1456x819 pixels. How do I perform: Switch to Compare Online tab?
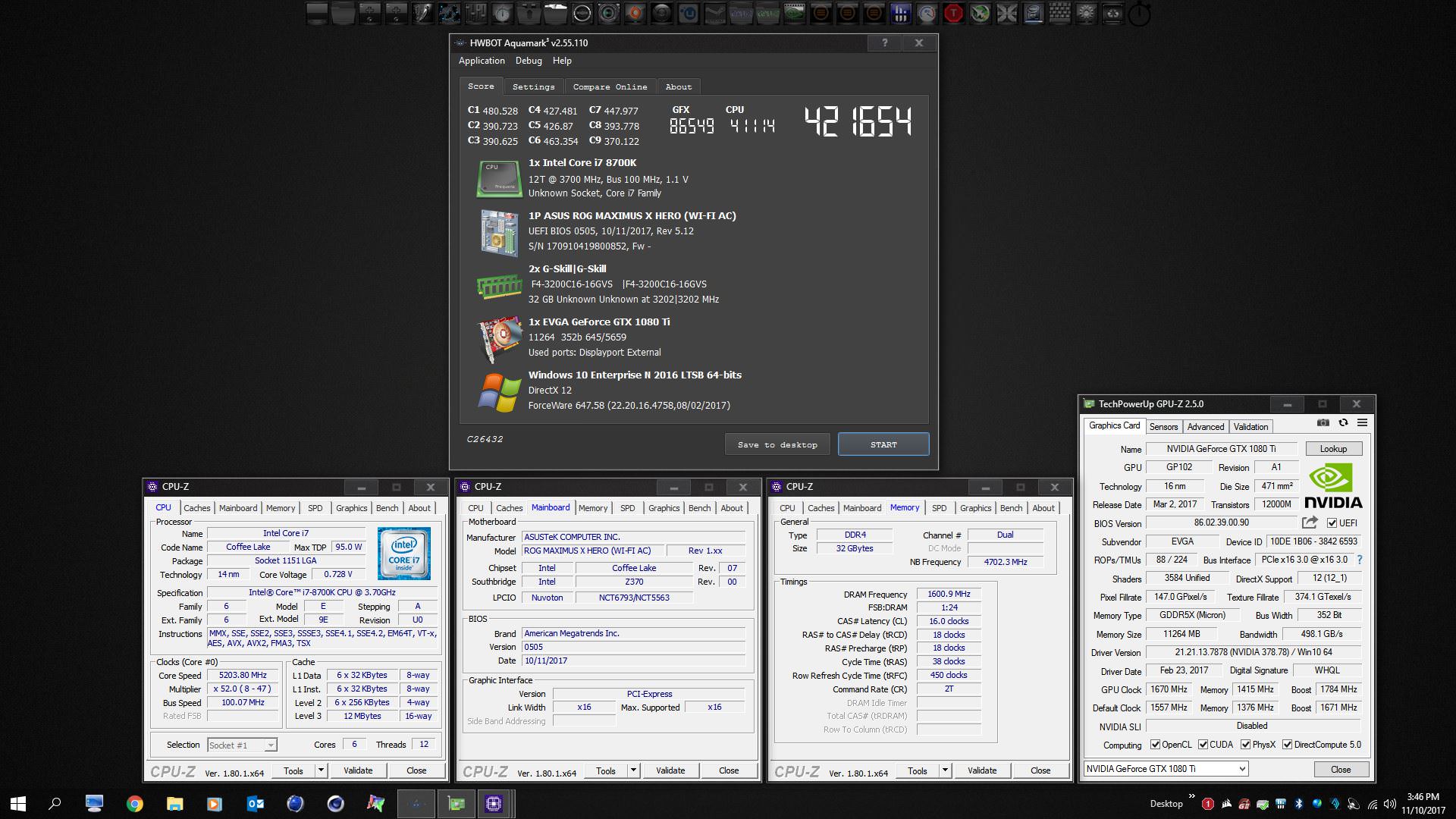[610, 86]
